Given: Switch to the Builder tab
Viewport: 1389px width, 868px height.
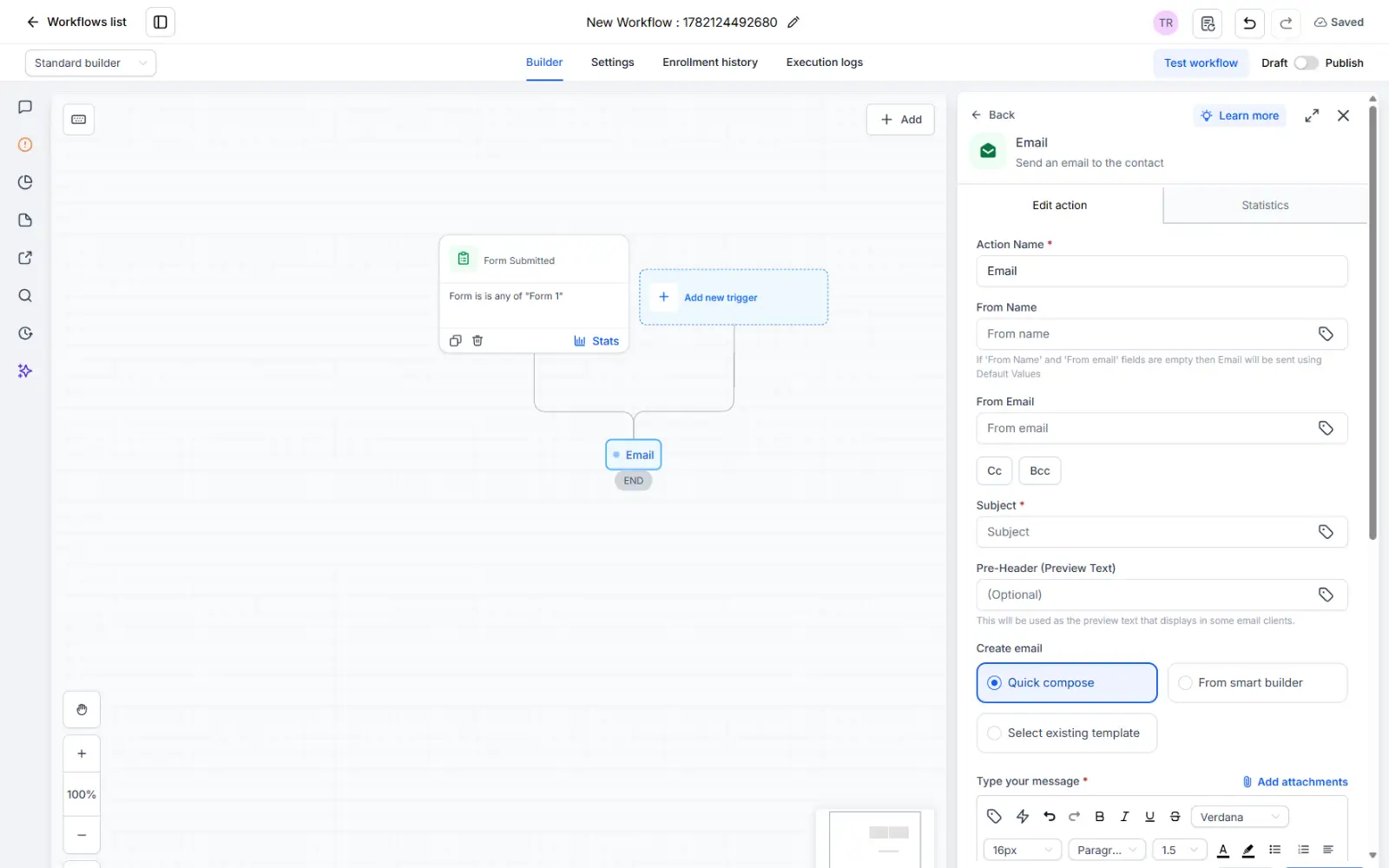Looking at the screenshot, I should click(544, 62).
